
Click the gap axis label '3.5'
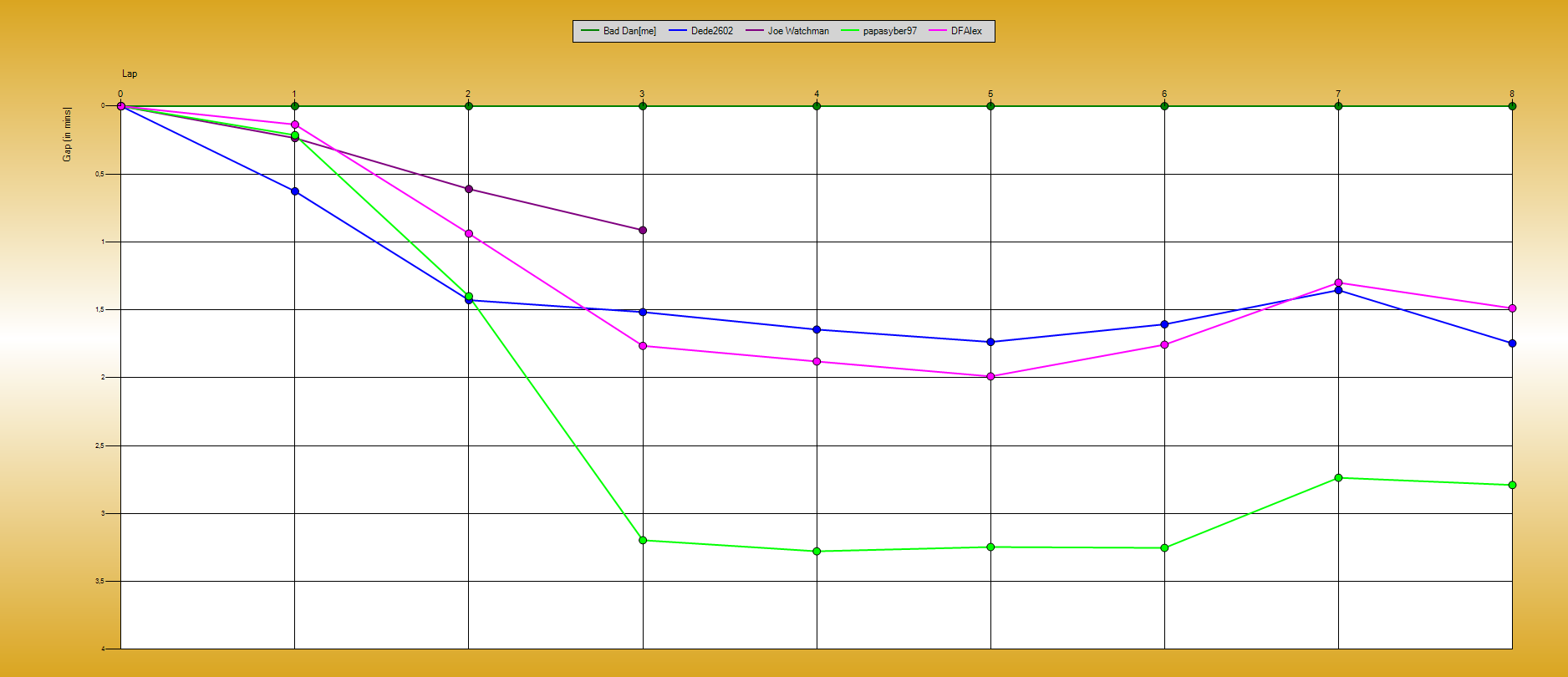(99, 581)
